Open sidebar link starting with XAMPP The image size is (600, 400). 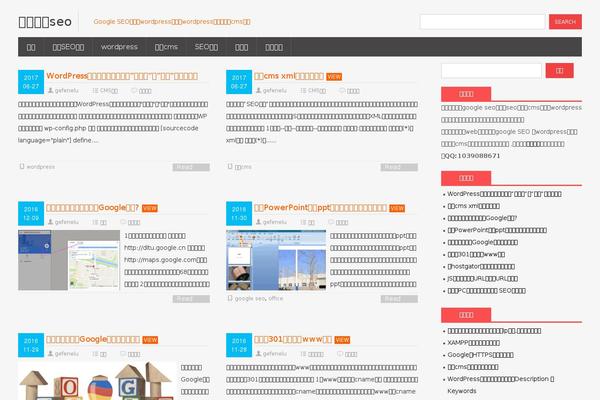click(x=473, y=343)
